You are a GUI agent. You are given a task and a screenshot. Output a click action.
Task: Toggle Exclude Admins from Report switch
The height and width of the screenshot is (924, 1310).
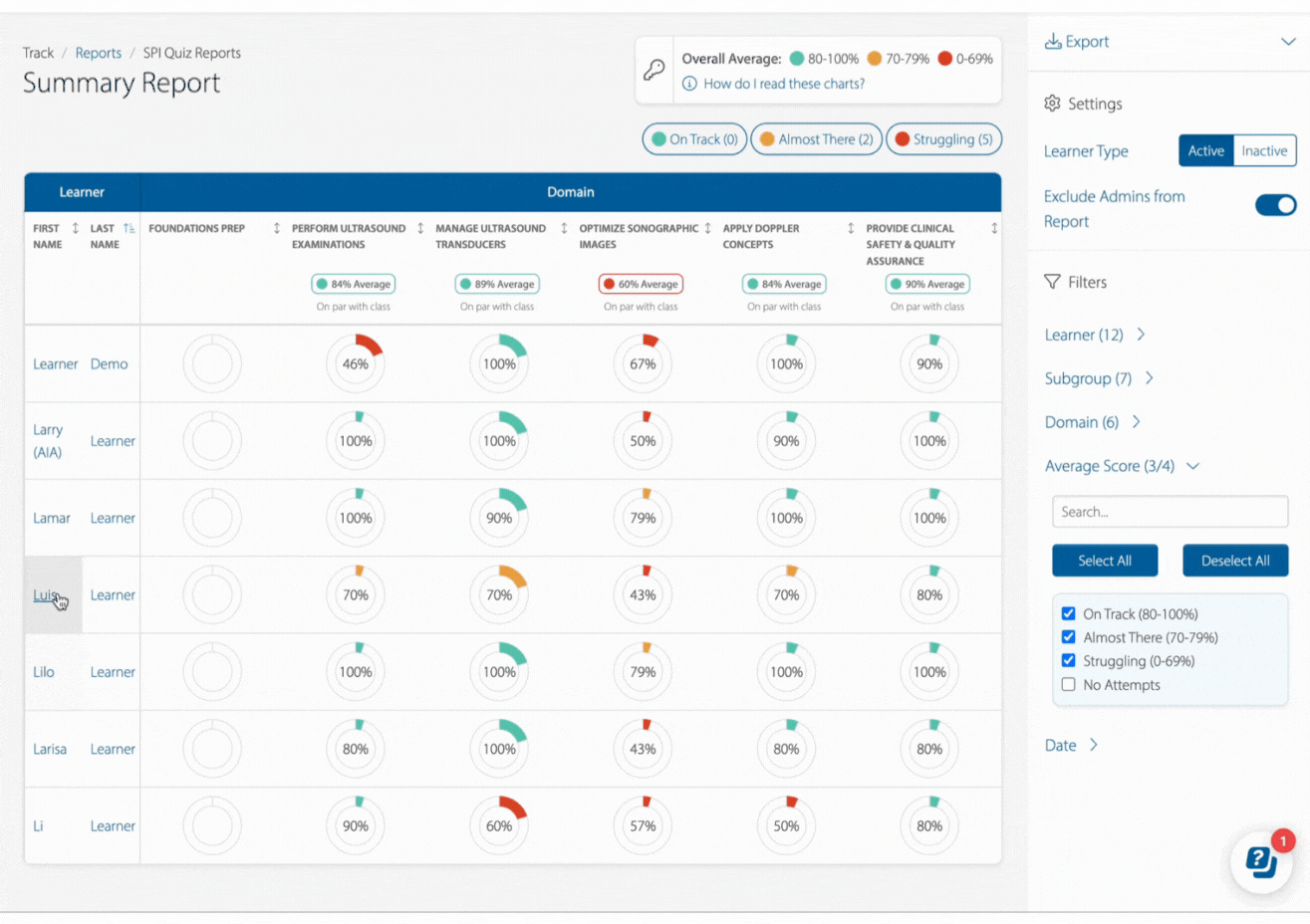[1275, 205]
